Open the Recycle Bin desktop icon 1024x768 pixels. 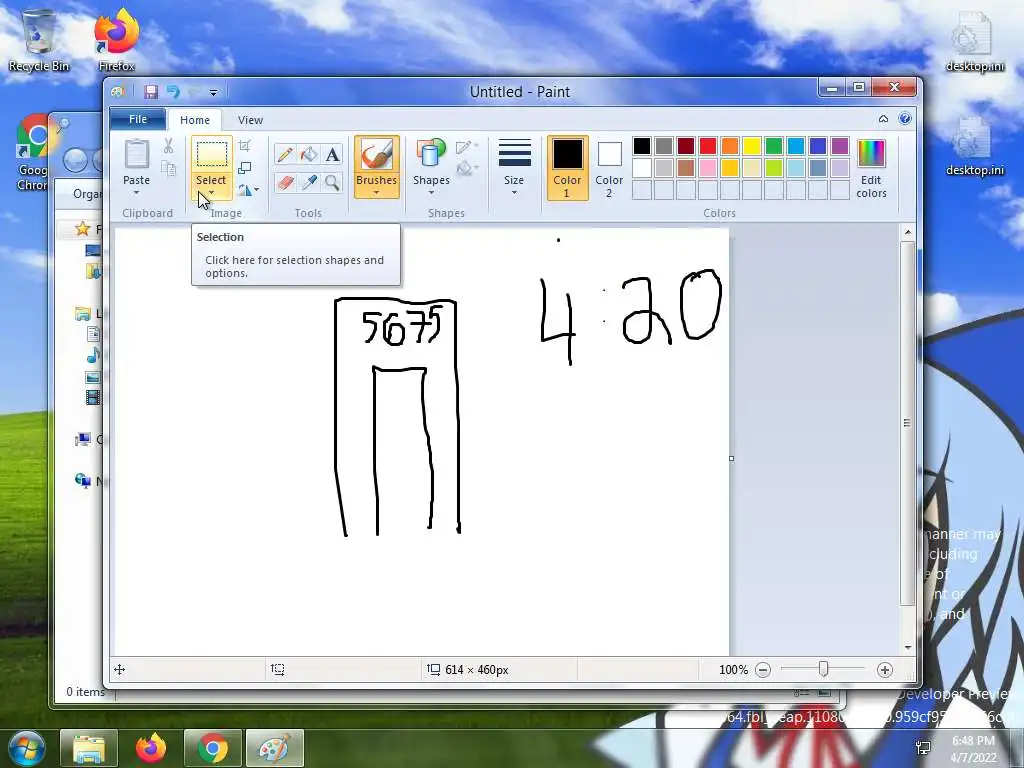(x=39, y=40)
